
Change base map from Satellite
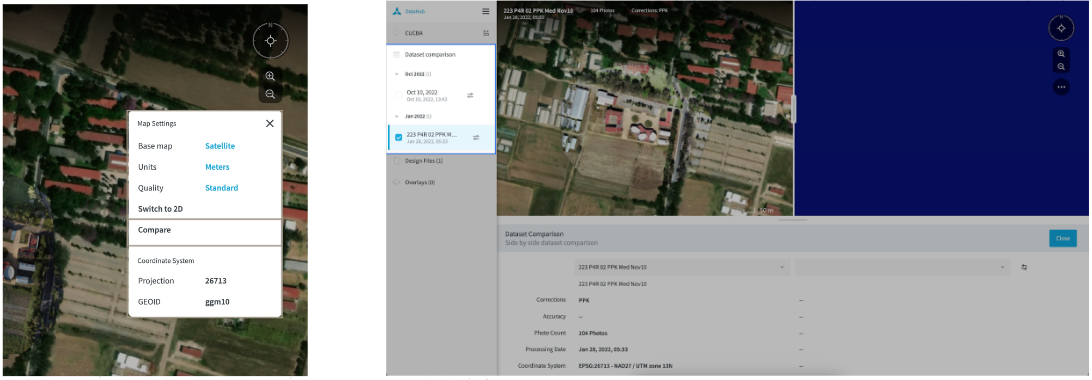point(220,146)
